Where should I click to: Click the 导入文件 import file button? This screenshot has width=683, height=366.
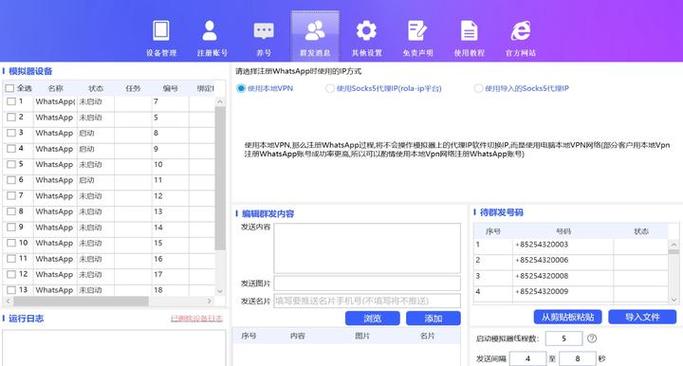tap(642, 317)
